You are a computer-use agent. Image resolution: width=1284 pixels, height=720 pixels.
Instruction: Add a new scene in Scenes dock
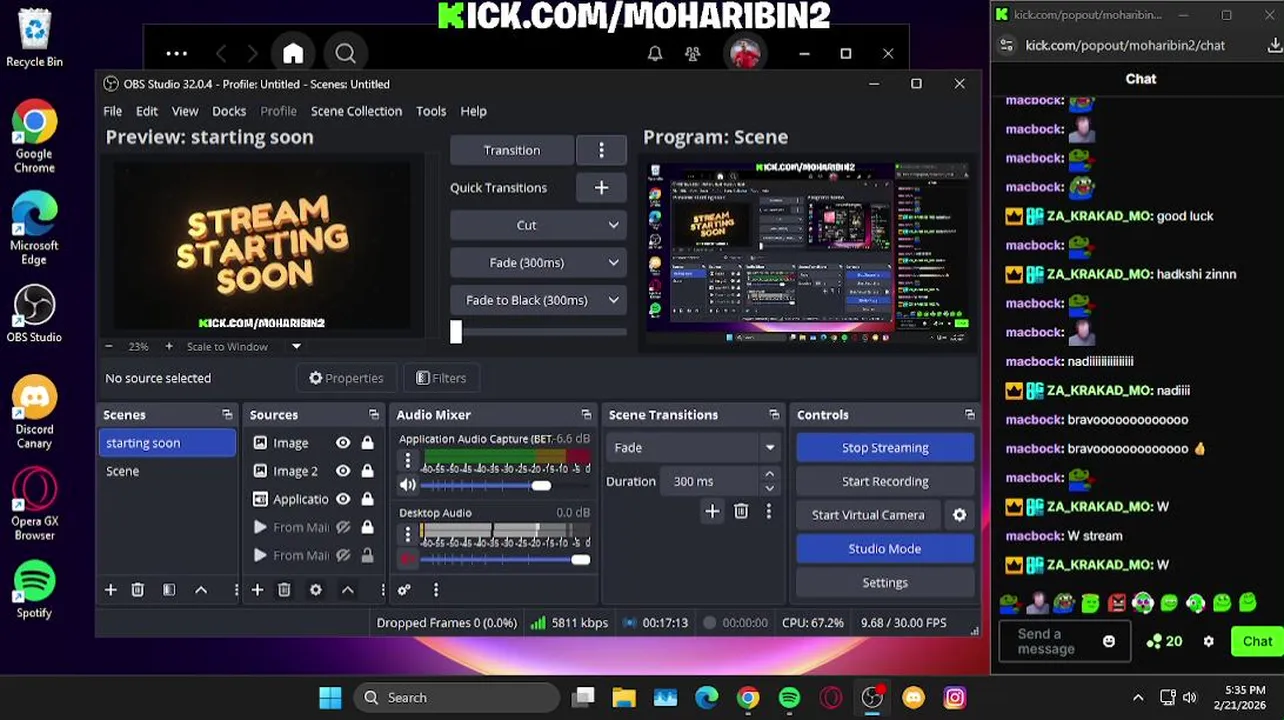[x=111, y=590]
